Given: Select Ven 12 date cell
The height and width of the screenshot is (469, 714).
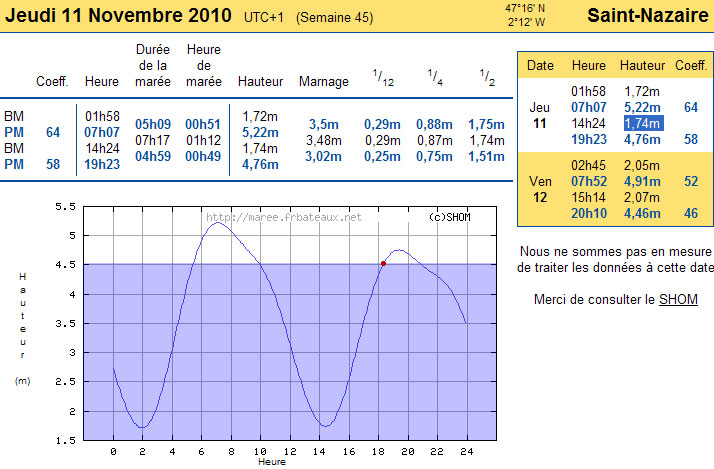Looking at the screenshot, I should 539,190.
